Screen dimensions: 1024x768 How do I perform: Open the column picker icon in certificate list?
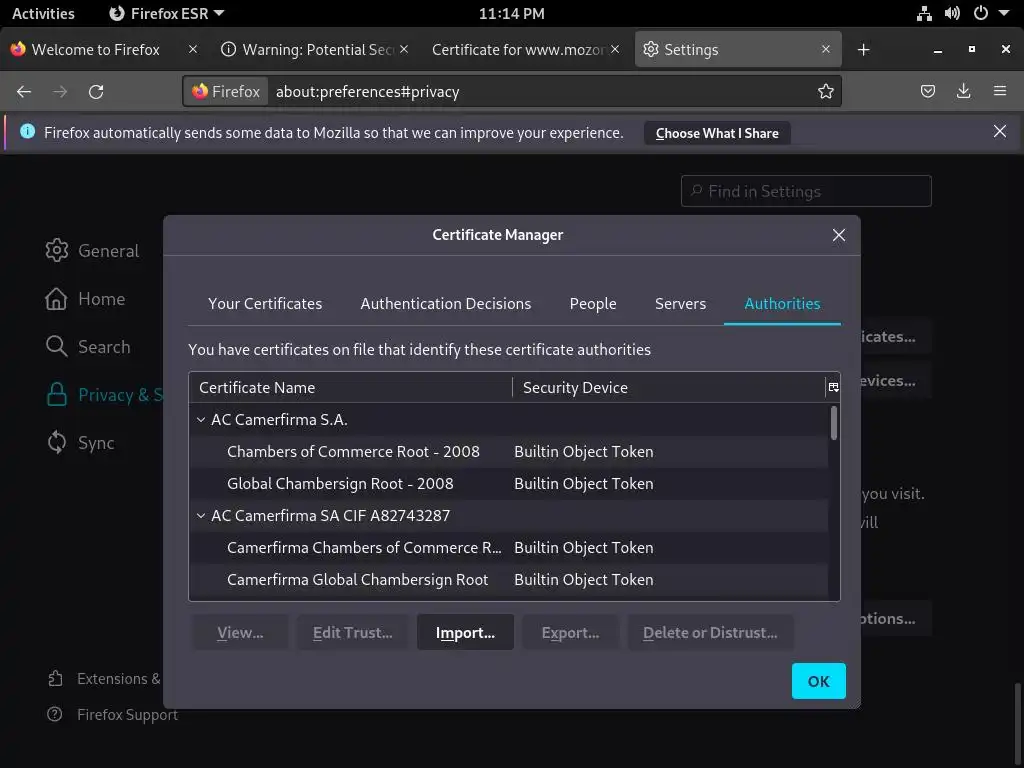833,387
